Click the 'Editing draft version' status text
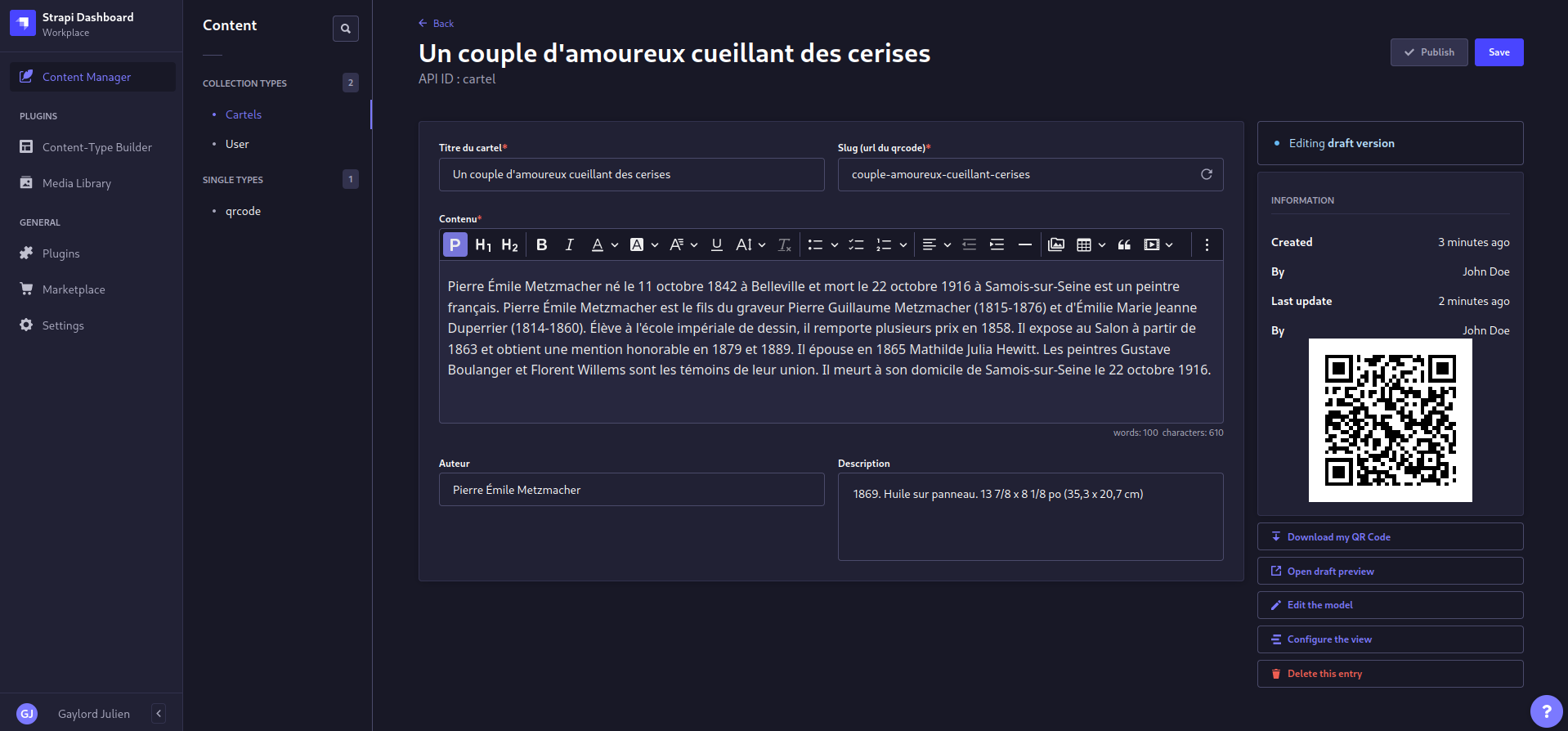The width and height of the screenshot is (1568, 731). coord(1342,143)
